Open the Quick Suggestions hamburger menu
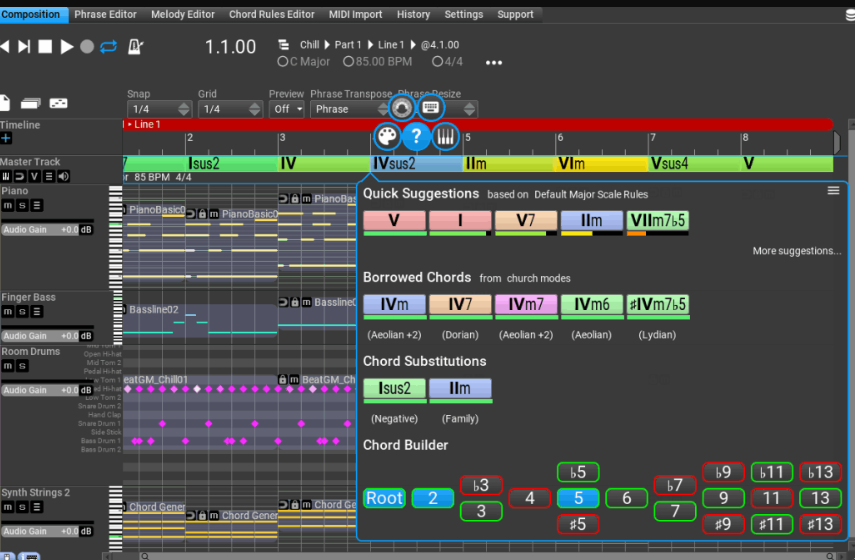 point(833,190)
